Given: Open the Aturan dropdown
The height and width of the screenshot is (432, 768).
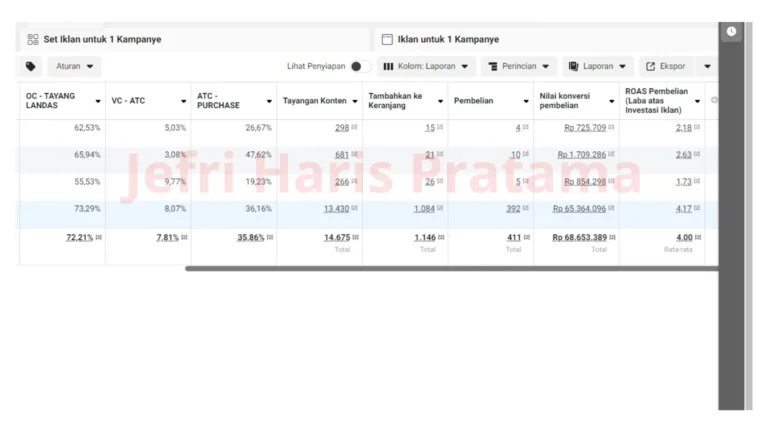Looking at the screenshot, I should [78, 67].
